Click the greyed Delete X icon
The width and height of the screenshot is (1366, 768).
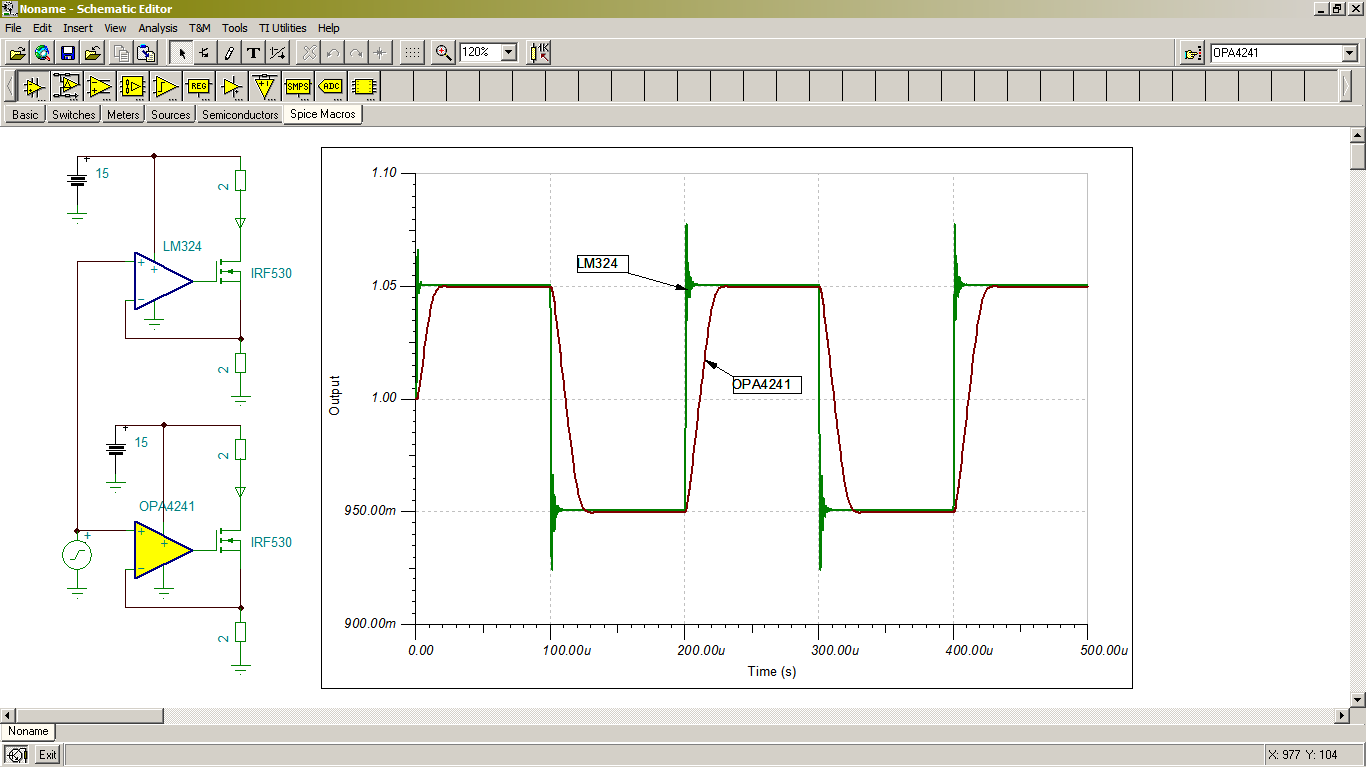click(x=309, y=53)
